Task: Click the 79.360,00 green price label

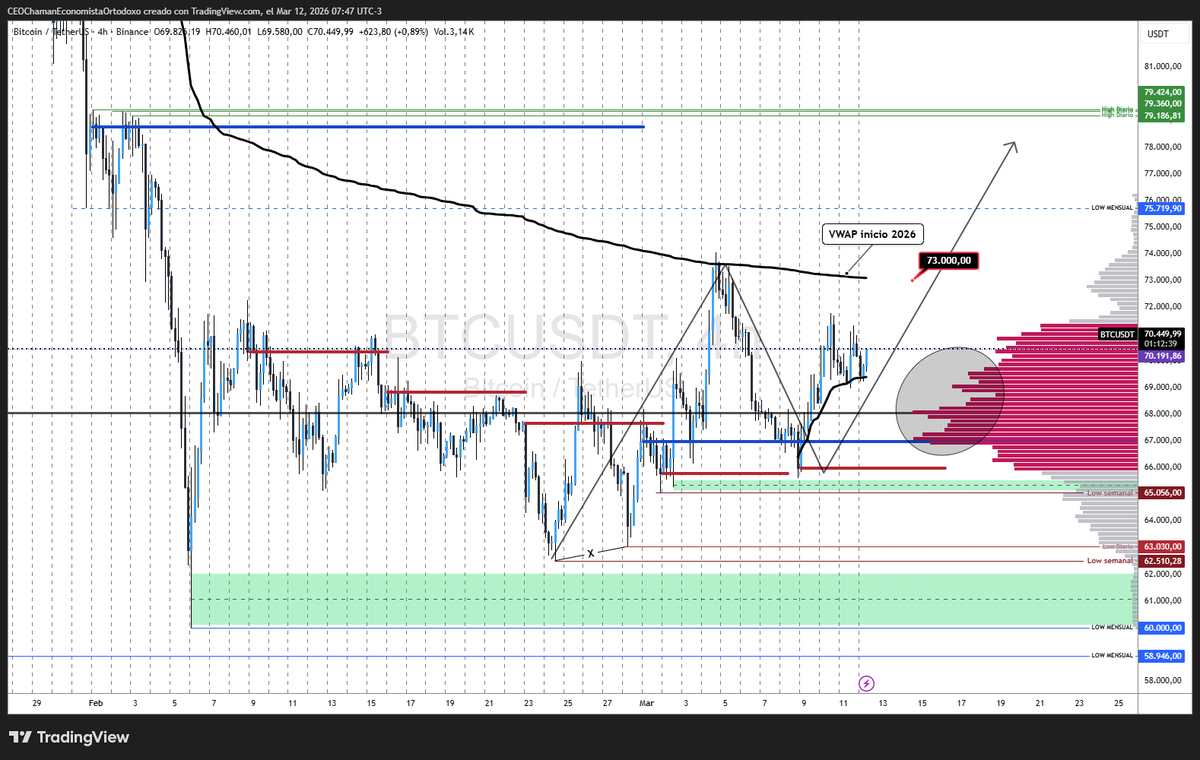Action: pyautogui.click(x=1163, y=103)
